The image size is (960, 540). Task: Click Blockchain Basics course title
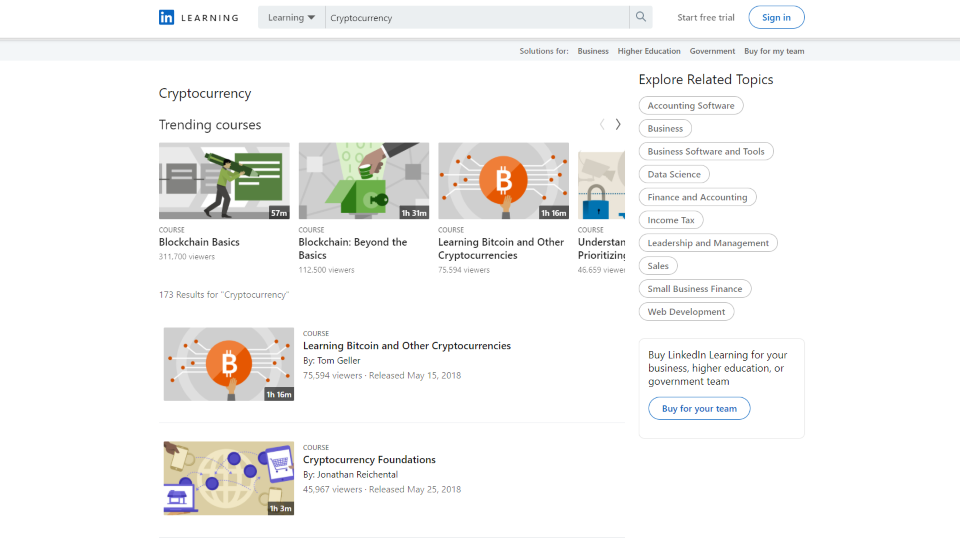point(199,242)
